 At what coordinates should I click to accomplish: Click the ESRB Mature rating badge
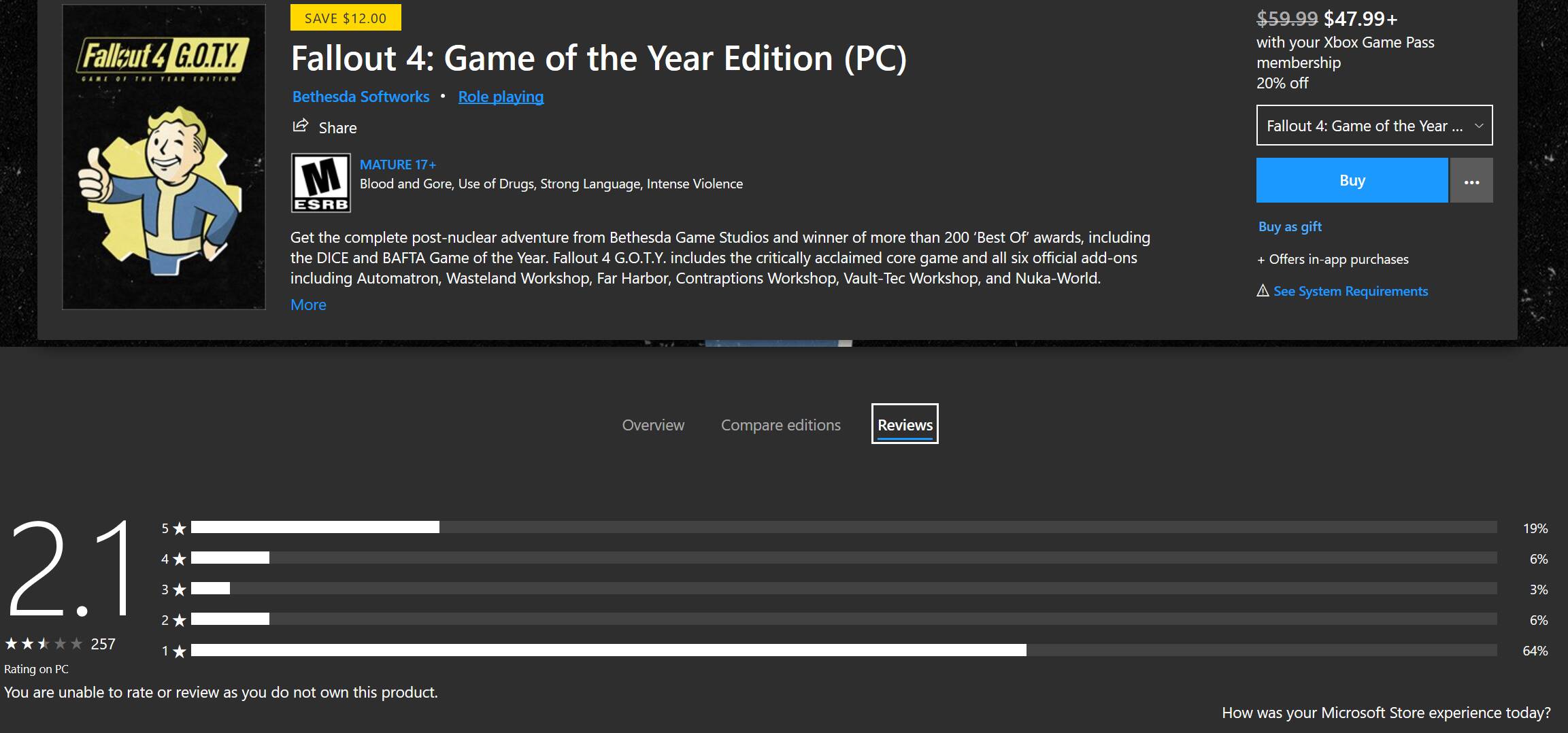(320, 183)
